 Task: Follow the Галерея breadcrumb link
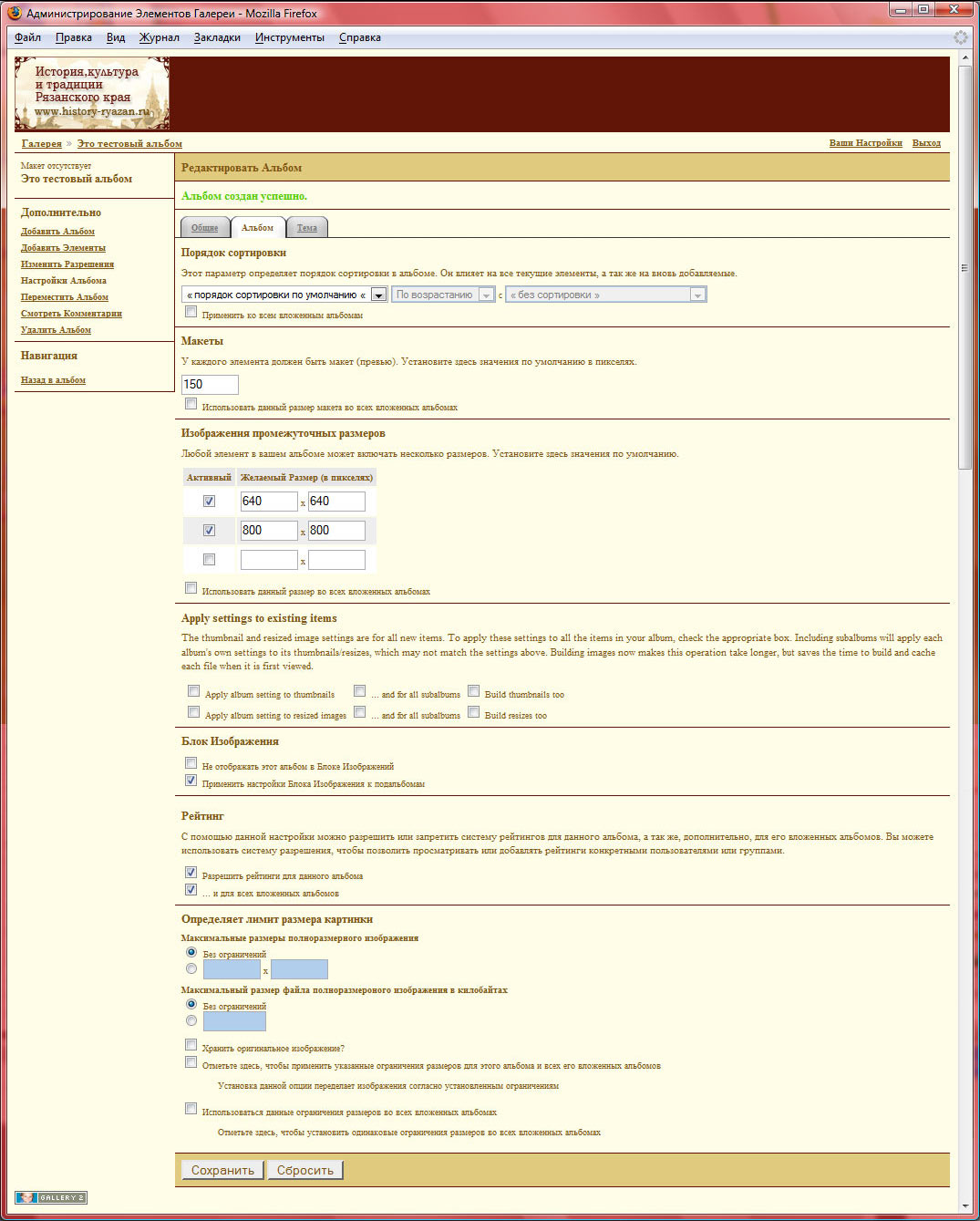coord(42,144)
